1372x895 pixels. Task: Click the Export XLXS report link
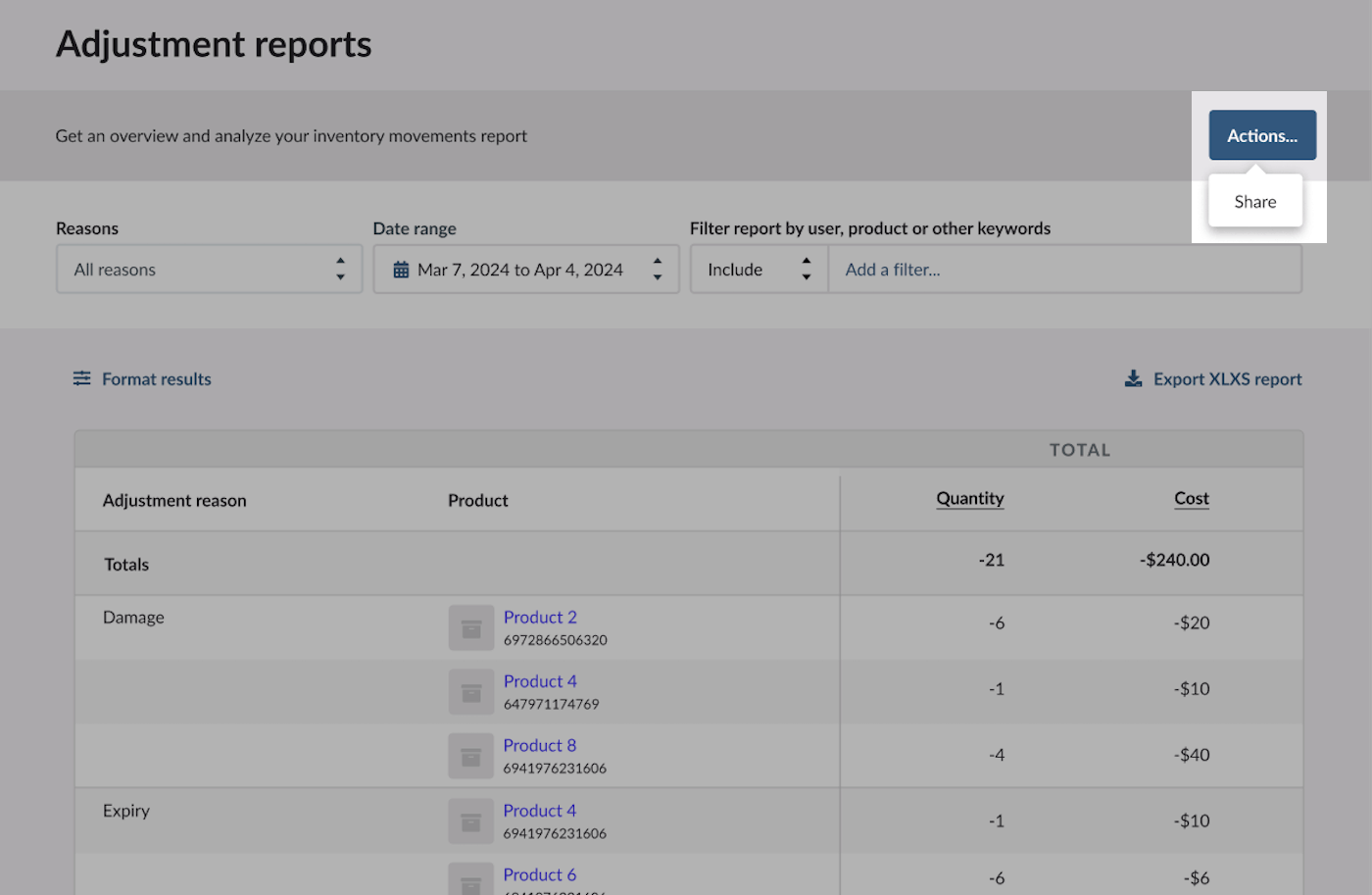click(1227, 379)
